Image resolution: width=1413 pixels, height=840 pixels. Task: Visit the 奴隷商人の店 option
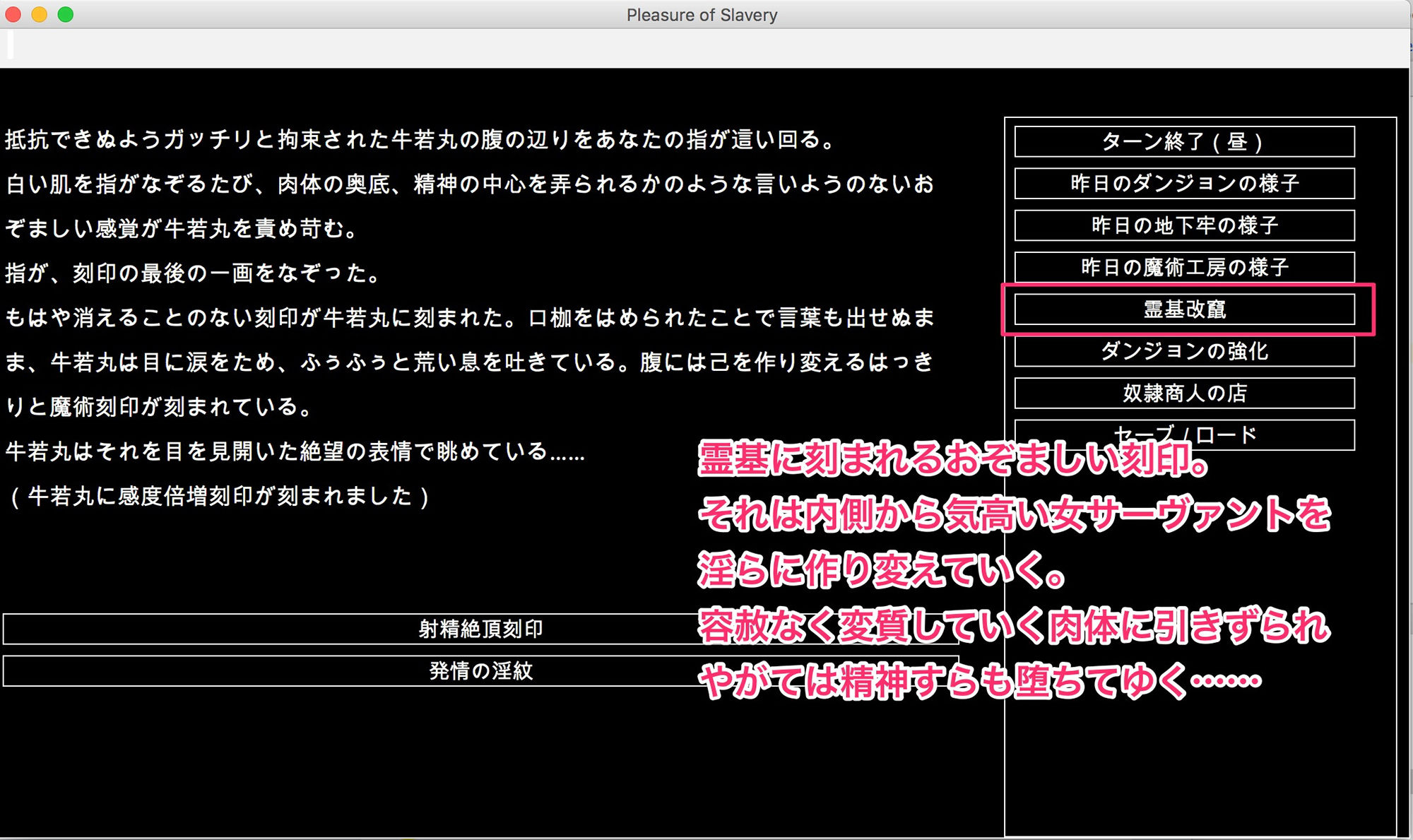click(1184, 393)
